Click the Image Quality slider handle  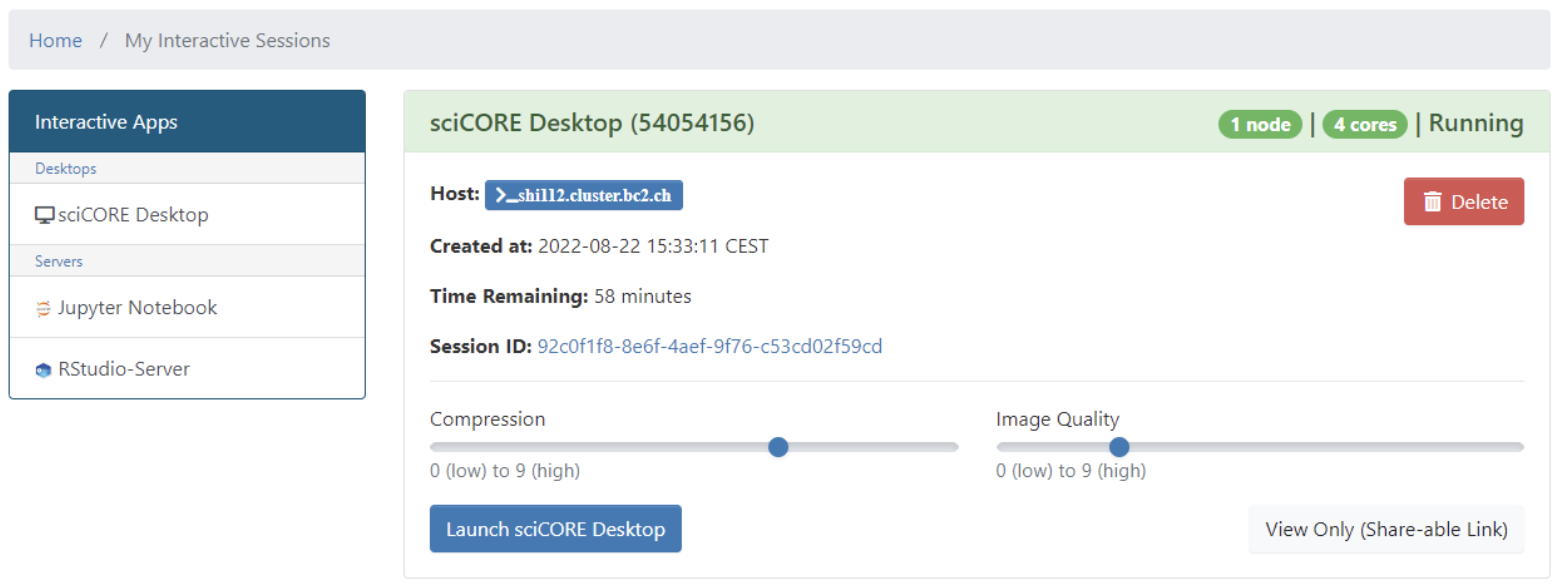click(1119, 447)
